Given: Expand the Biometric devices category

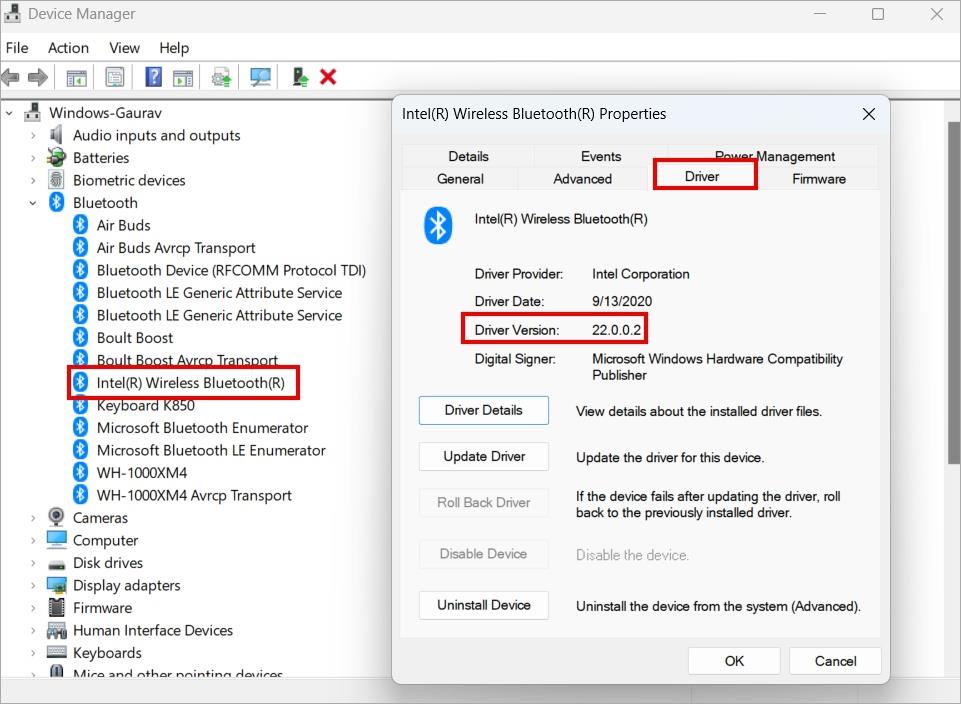Looking at the screenshot, I should click(x=33, y=181).
